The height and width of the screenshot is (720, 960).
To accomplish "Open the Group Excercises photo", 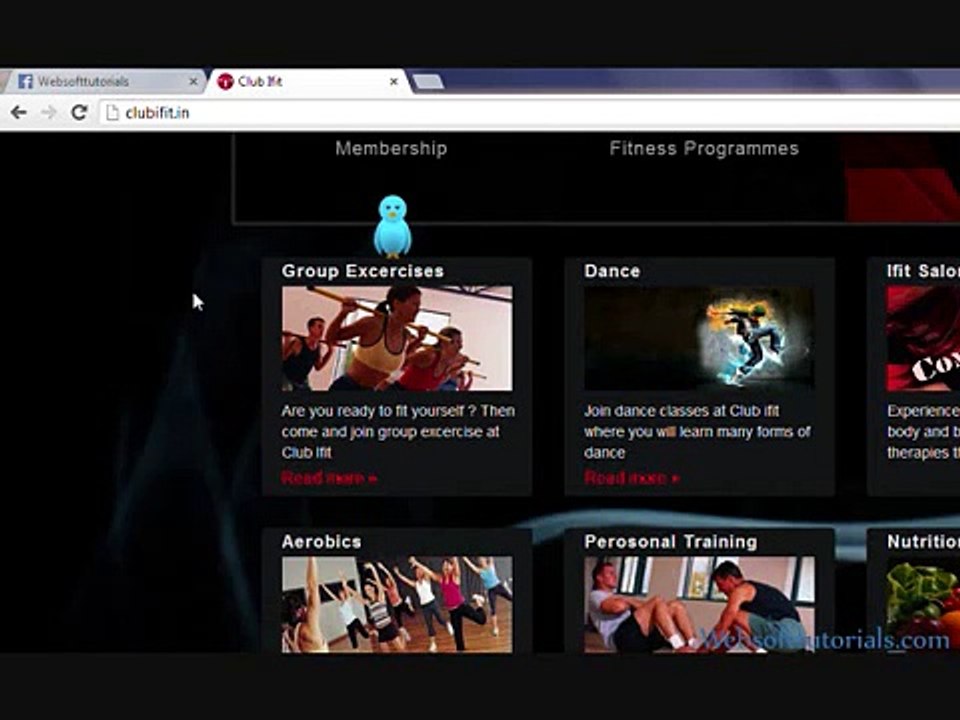I will (x=397, y=338).
